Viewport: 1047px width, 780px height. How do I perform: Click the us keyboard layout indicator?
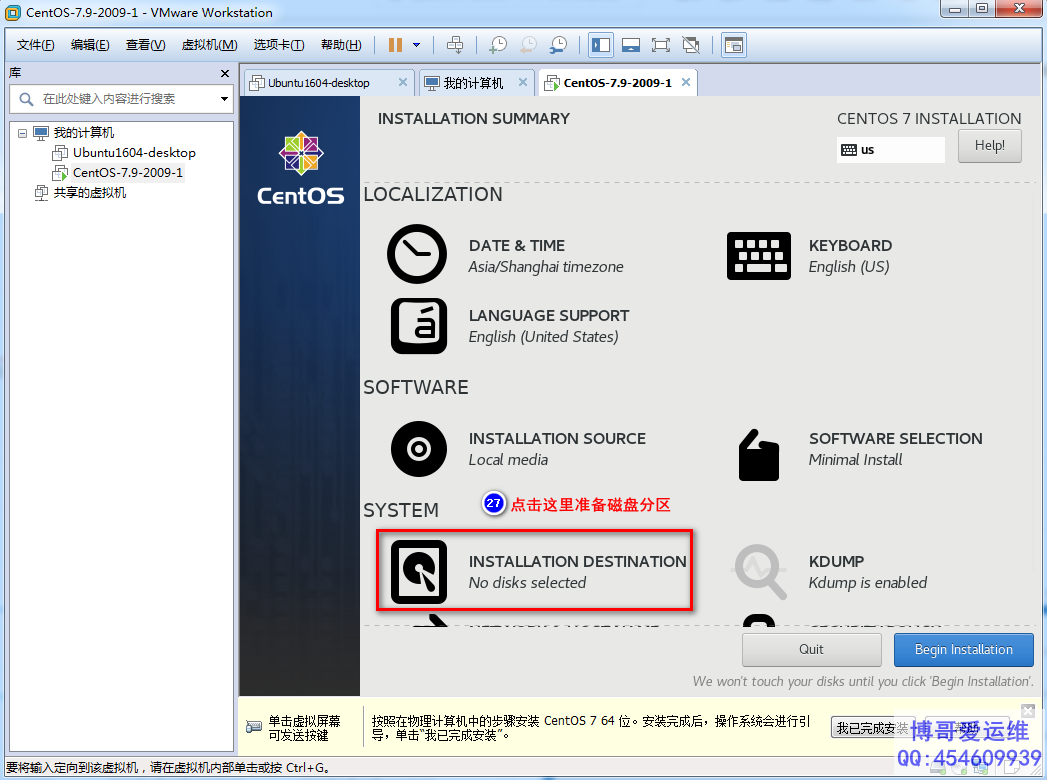click(x=890, y=150)
